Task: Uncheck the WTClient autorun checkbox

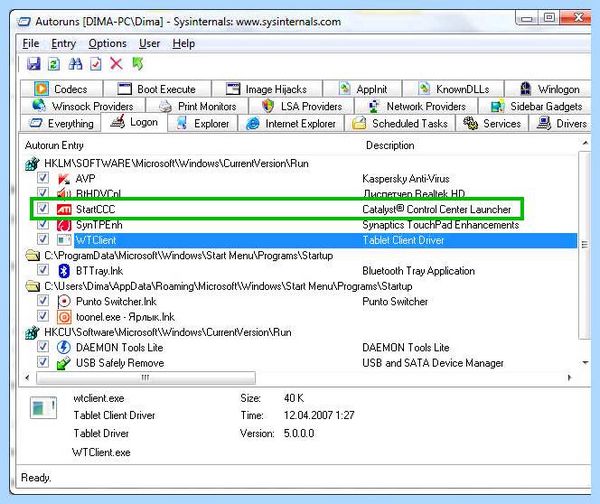Action: pyautogui.click(x=43, y=239)
